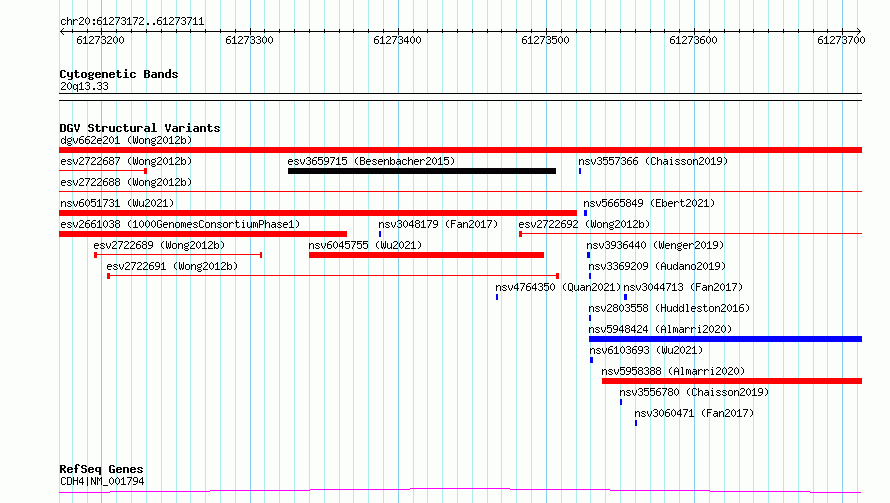Click the nsv6045755 (Wu2021) label
The height and width of the screenshot is (503, 890).
click(x=365, y=245)
